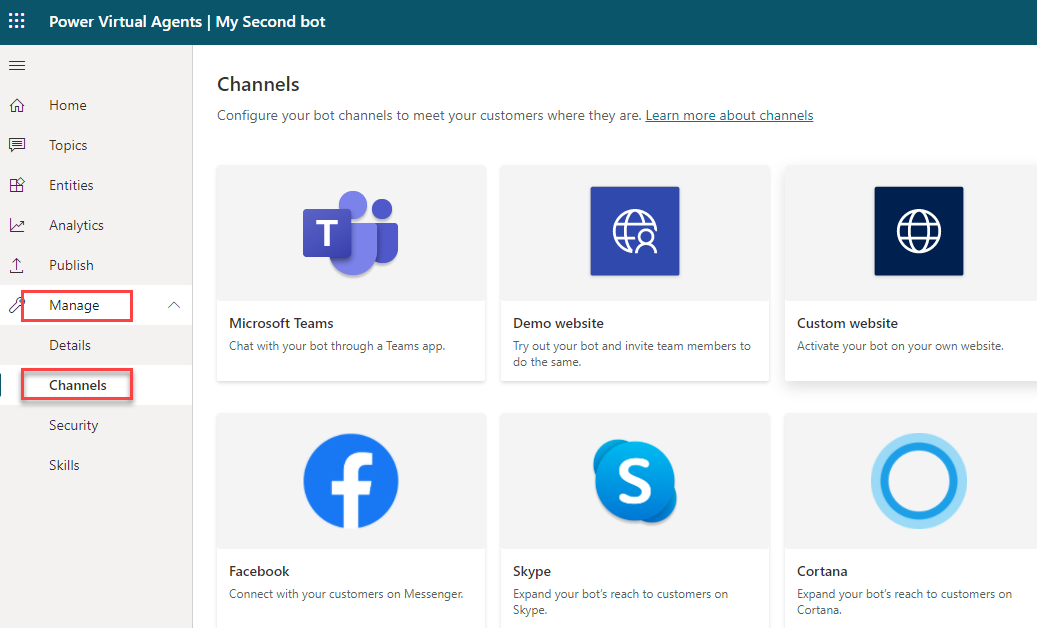1037x628 pixels.
Task: Click the Skype card title
Action: point(532,571)
